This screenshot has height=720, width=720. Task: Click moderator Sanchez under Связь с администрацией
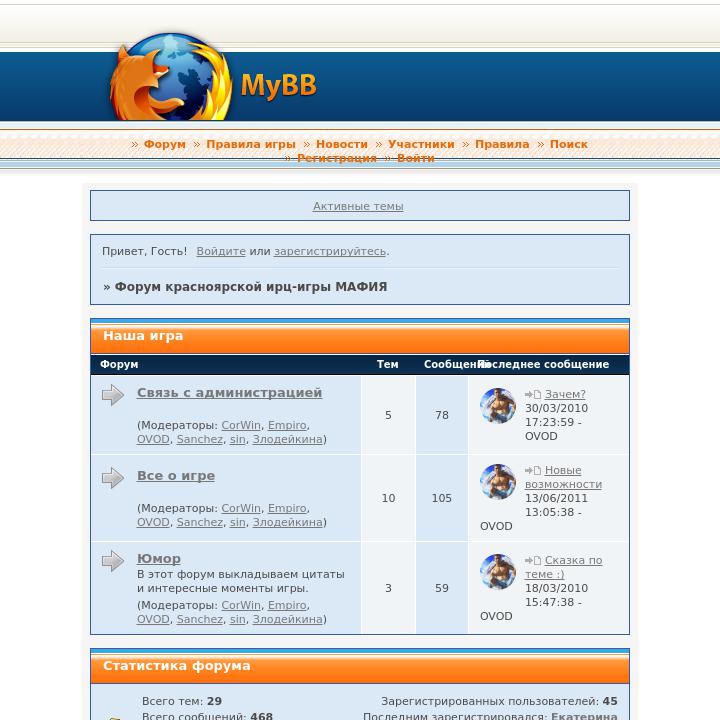point(200,439)
